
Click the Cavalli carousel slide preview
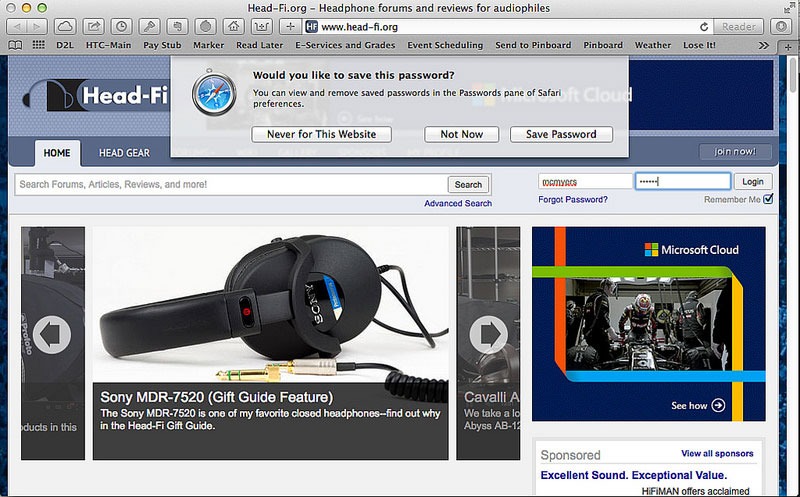coord(488,343)
